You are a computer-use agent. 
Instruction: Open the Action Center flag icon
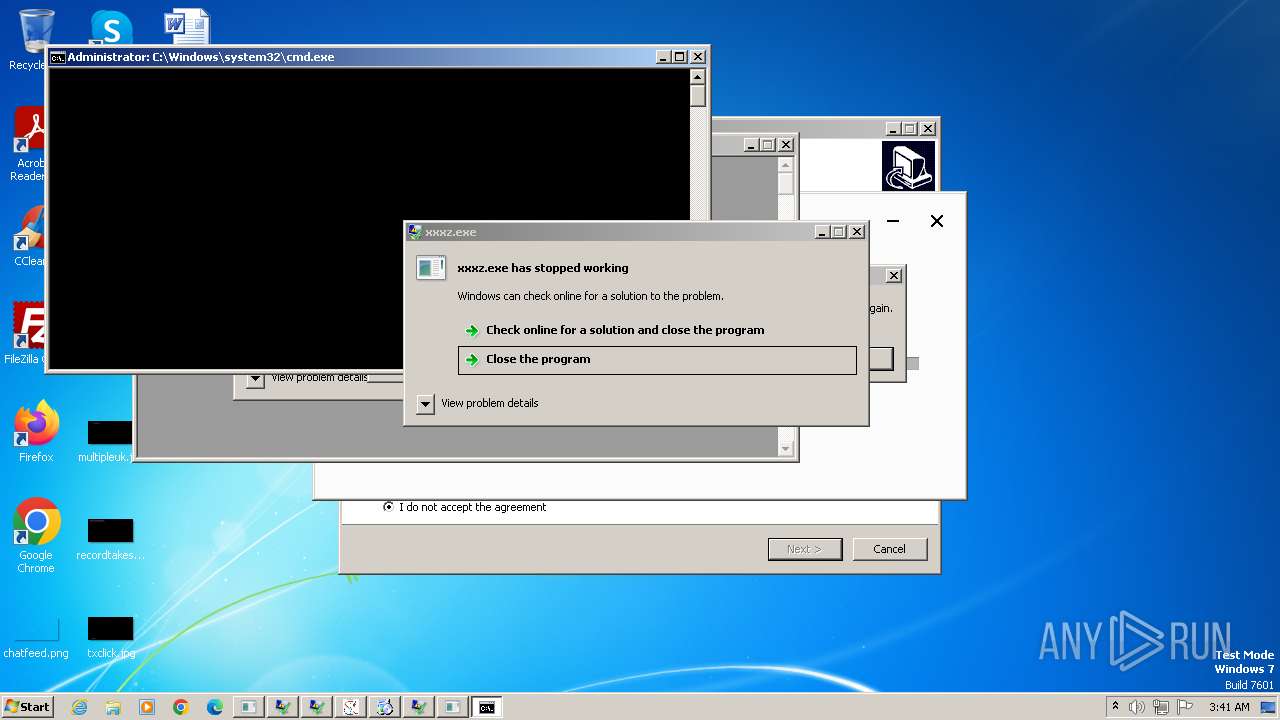(1185, 707)
